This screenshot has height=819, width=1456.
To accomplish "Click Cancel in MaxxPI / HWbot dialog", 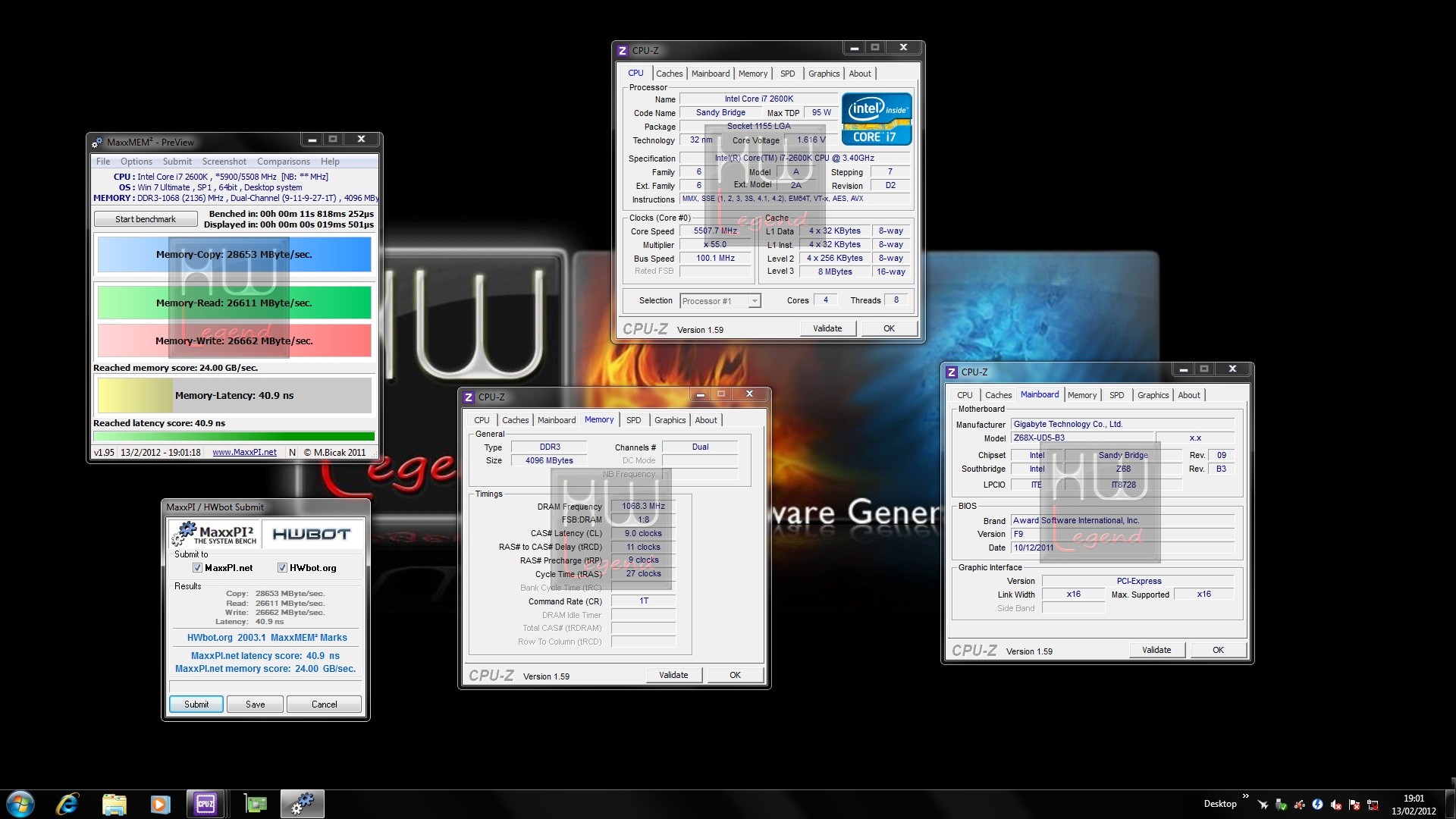I will pos(325,704).
